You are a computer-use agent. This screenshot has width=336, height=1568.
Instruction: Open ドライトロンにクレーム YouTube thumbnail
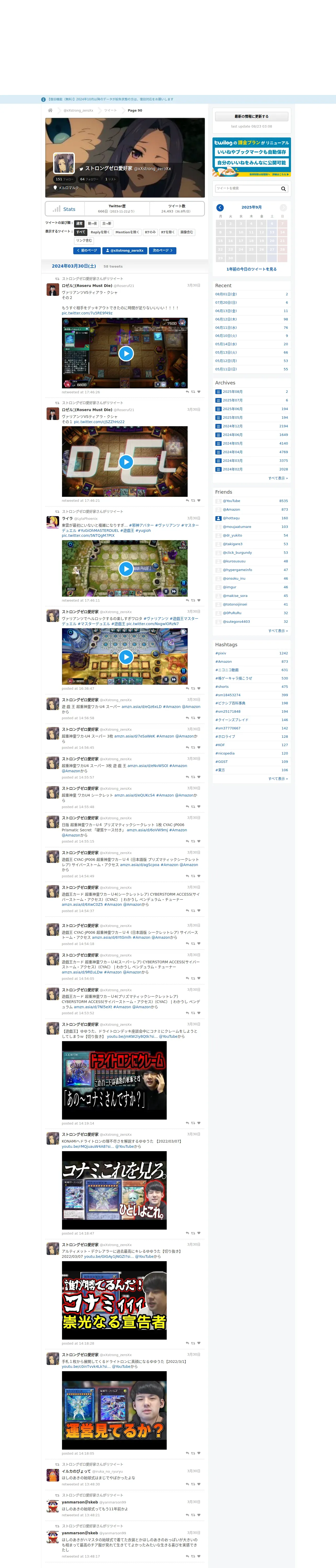[114, 1080]
